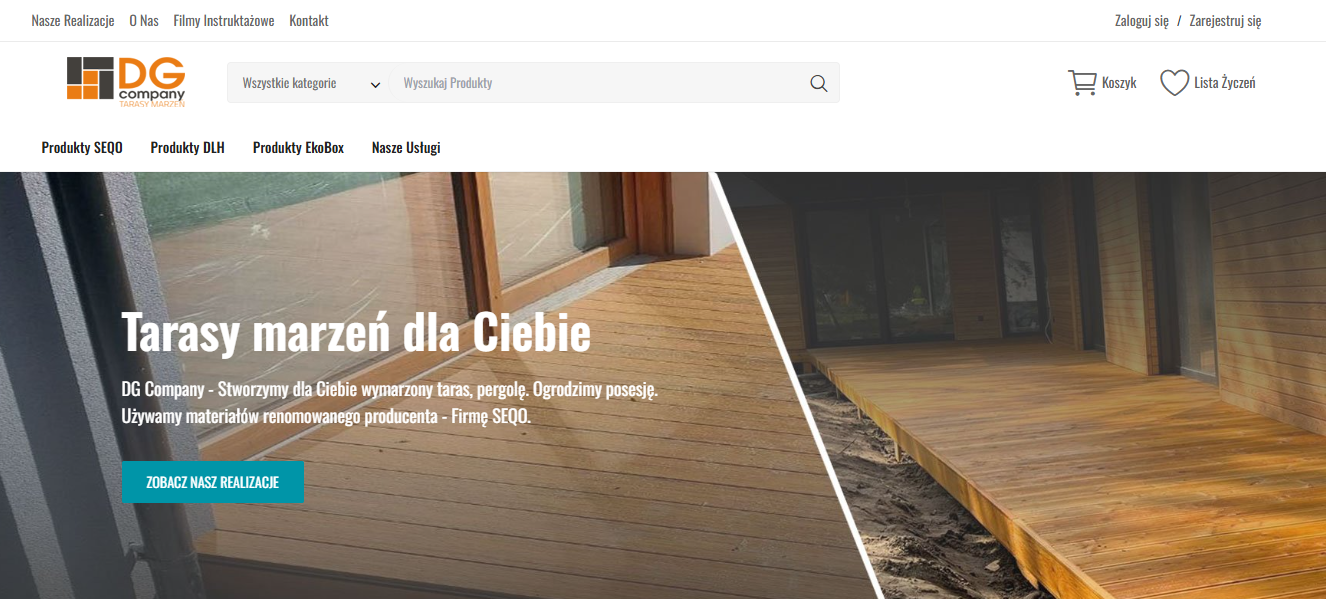
Task: Go to Nasze Realizacje link
Action: pyautogui.click(x=73, y=21)
